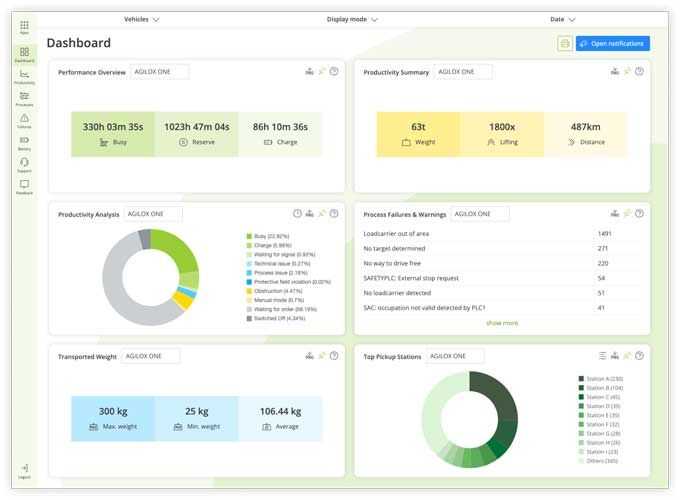
Task: Open Feedback from the sidebar
Action: [x=24, y=187]
